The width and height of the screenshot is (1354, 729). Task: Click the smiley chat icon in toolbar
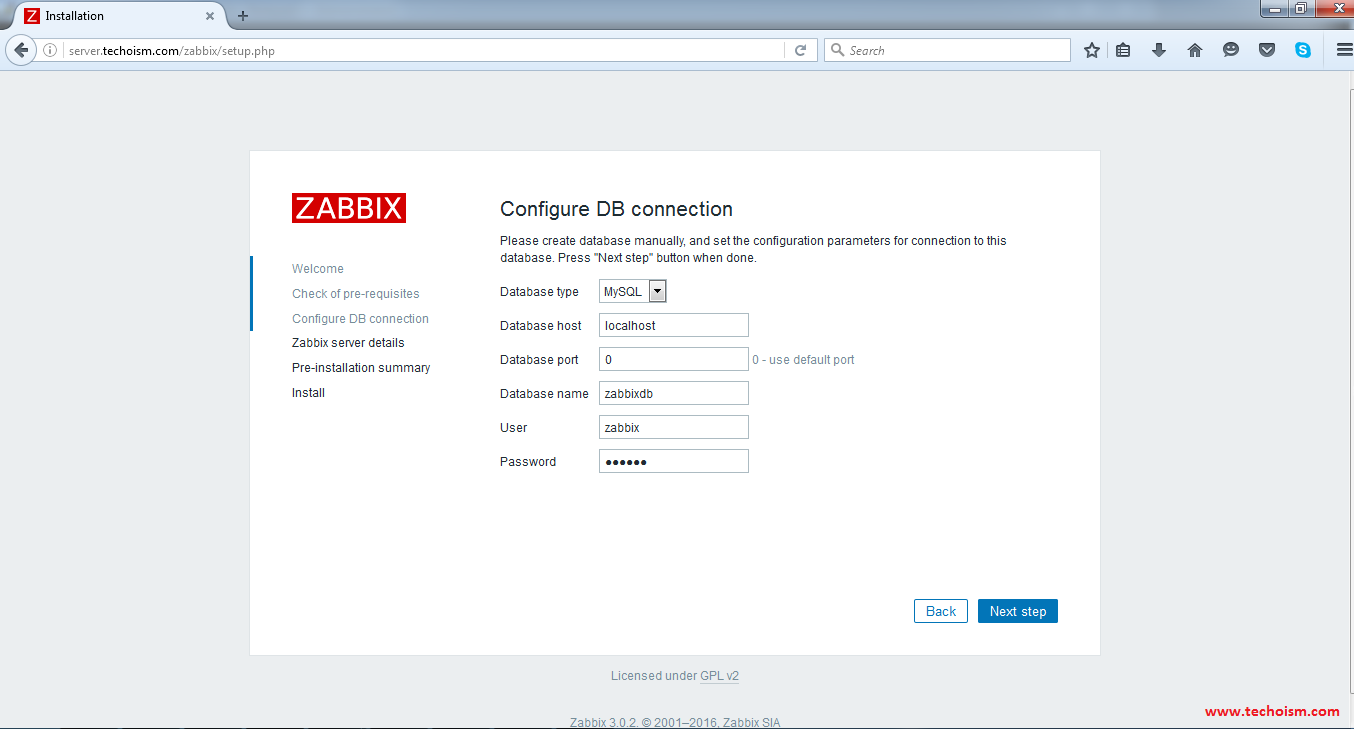tap(1231, 50)
